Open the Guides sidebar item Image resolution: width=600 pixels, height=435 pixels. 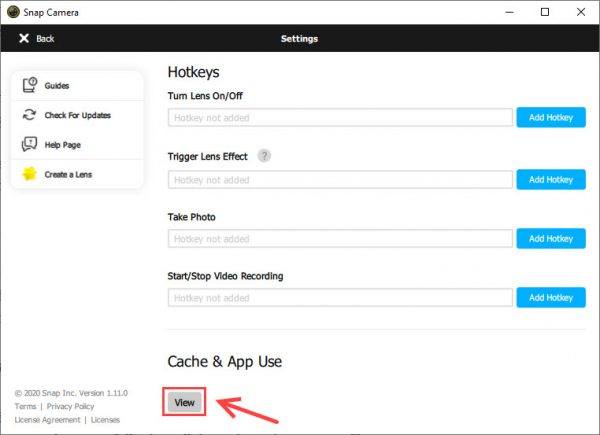(57, 86)
